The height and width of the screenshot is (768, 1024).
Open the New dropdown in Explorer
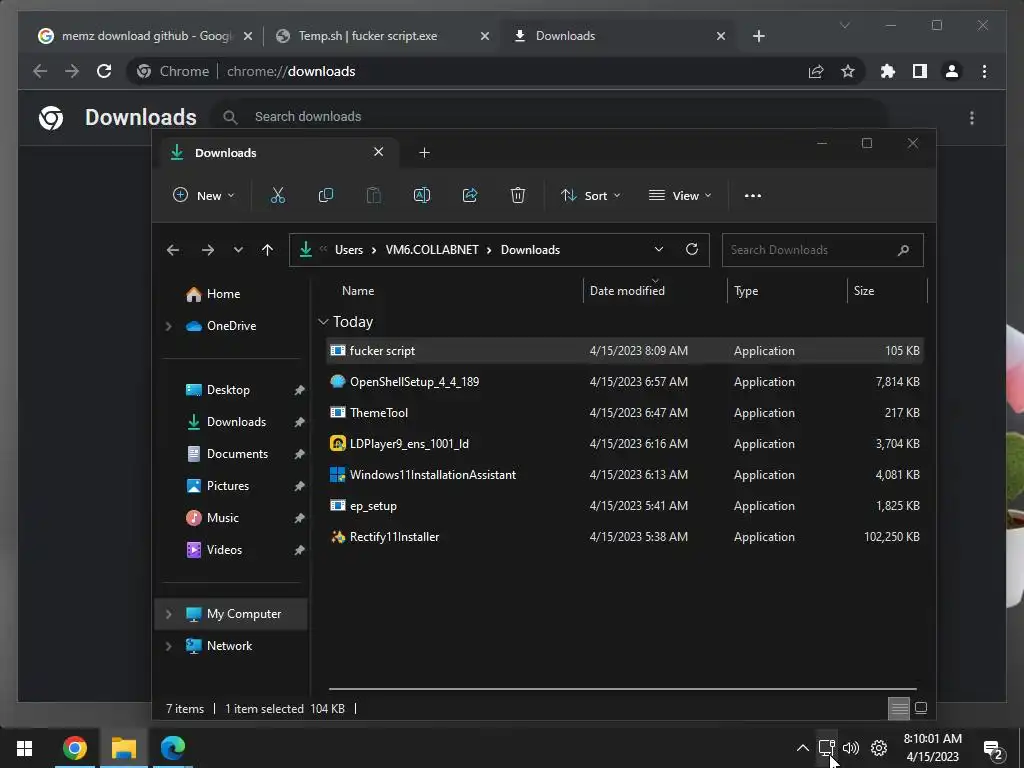[203, 195]
